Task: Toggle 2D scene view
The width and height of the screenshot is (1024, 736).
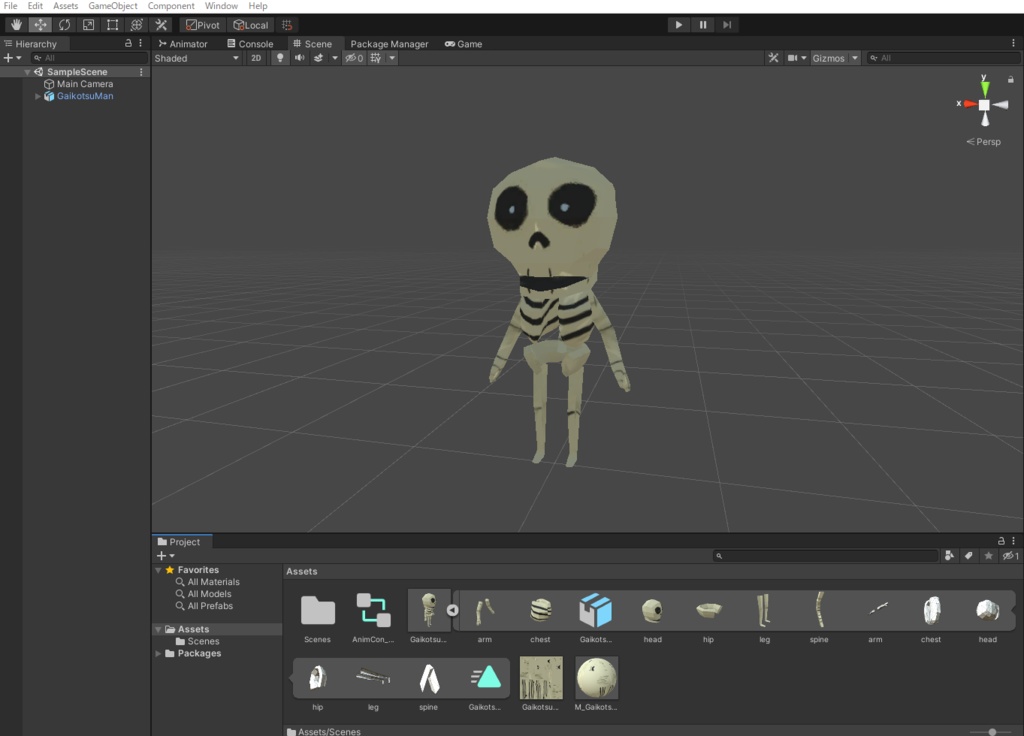Action: tap(256, 58)
